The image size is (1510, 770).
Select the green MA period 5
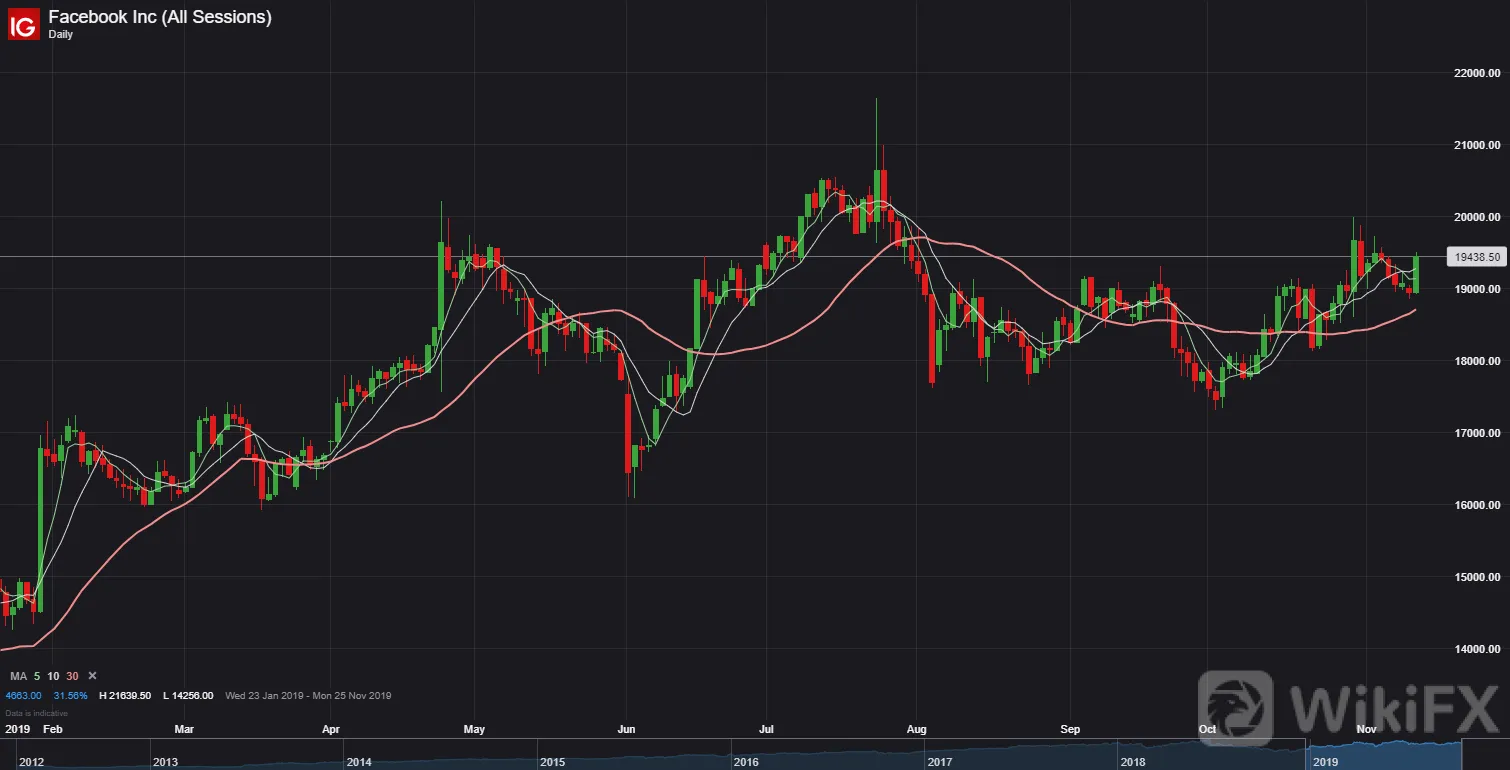tap(38, 677)
